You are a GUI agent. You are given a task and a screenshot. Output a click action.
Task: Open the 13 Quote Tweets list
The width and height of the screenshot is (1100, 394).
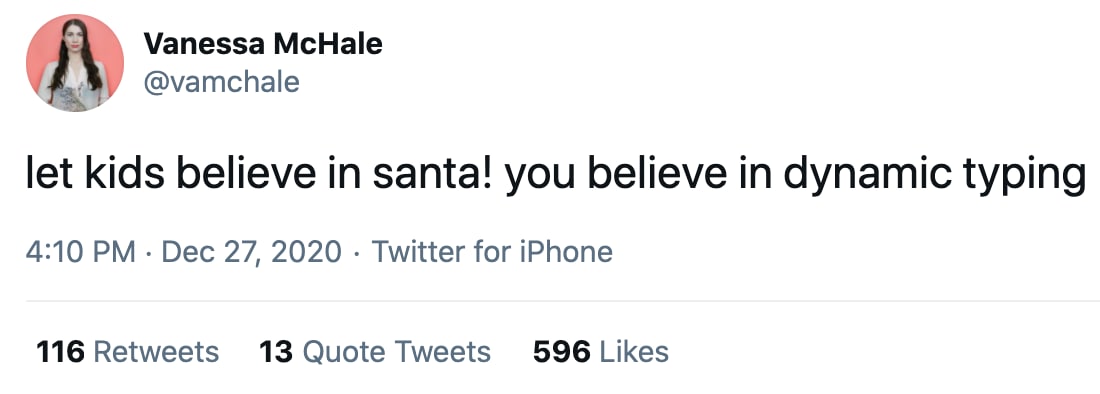pos(375,351)
